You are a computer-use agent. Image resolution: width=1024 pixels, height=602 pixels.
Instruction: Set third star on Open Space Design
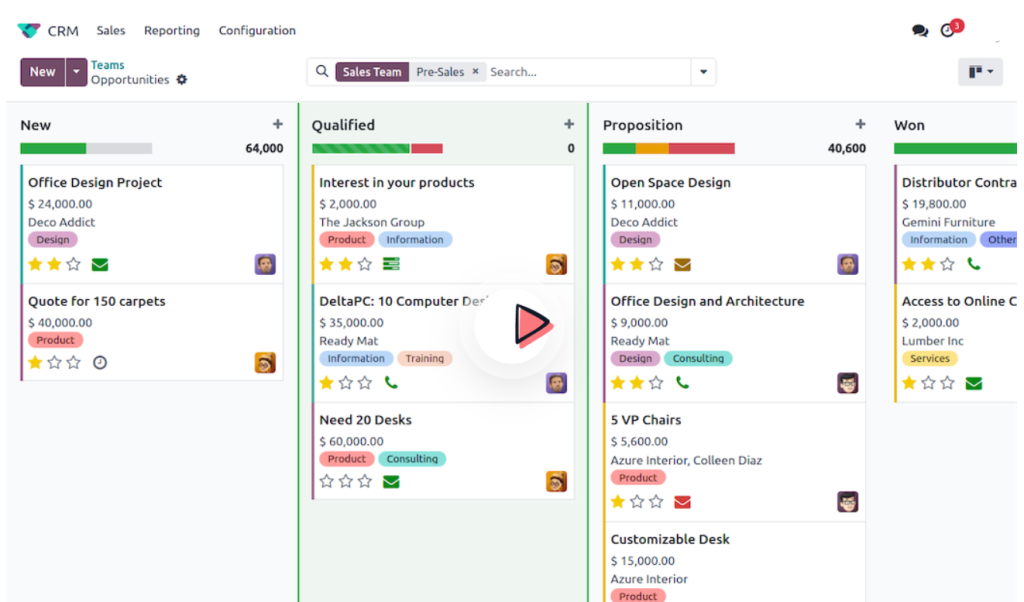pos(656,264)
